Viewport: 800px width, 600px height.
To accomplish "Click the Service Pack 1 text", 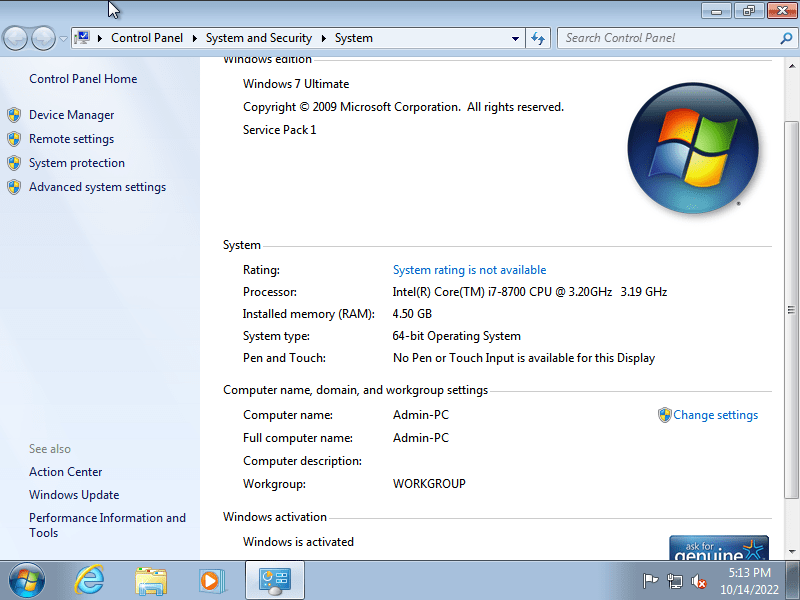I will pyautogui.click(x=280, y=130).
